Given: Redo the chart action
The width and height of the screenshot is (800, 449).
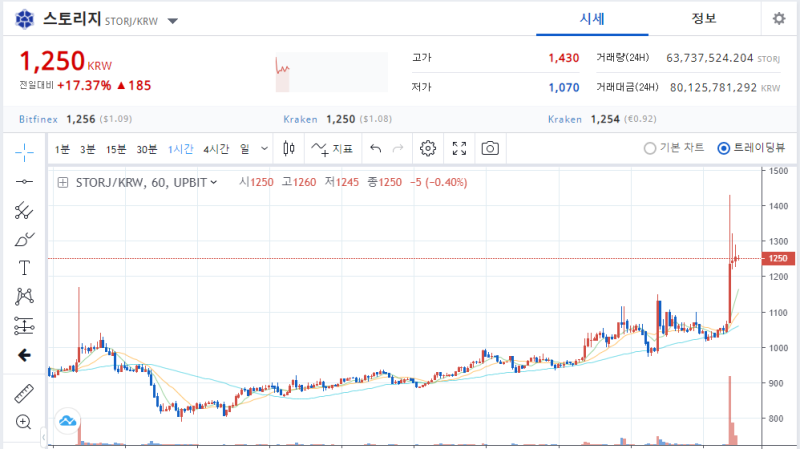Looking at the screenshot, I should [x=398, y=148].
